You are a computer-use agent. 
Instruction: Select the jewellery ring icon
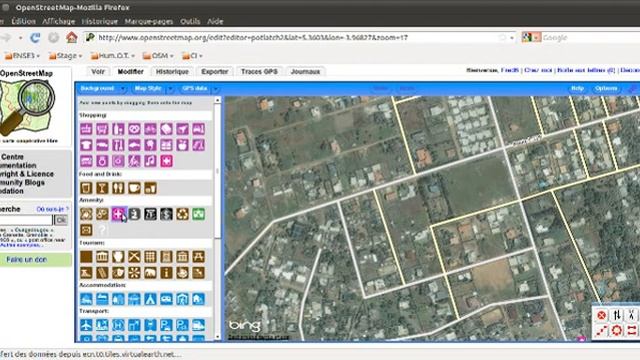tap(102, 161)
